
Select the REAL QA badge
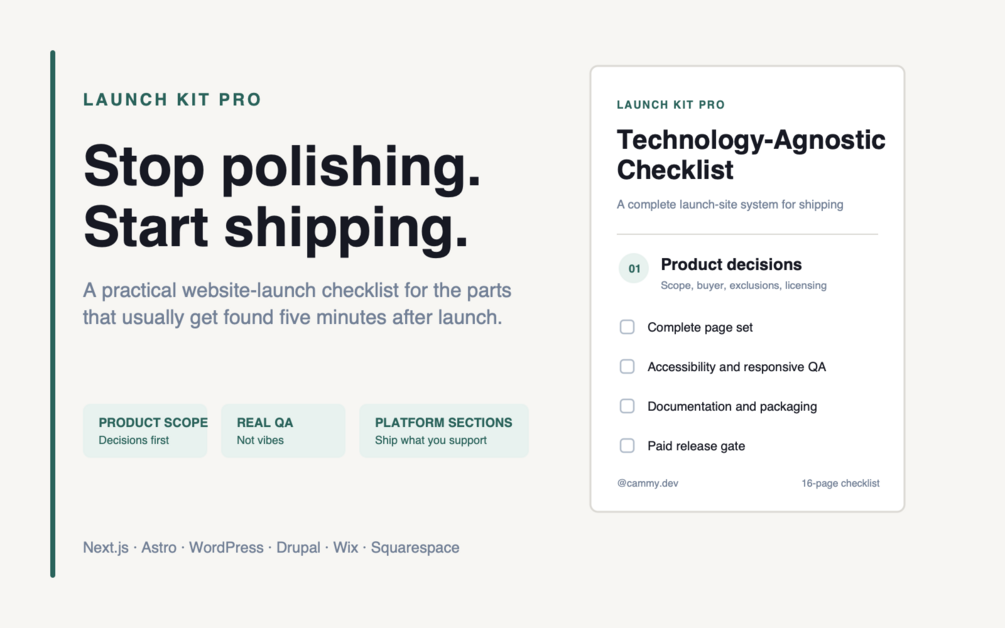(283, 431)
